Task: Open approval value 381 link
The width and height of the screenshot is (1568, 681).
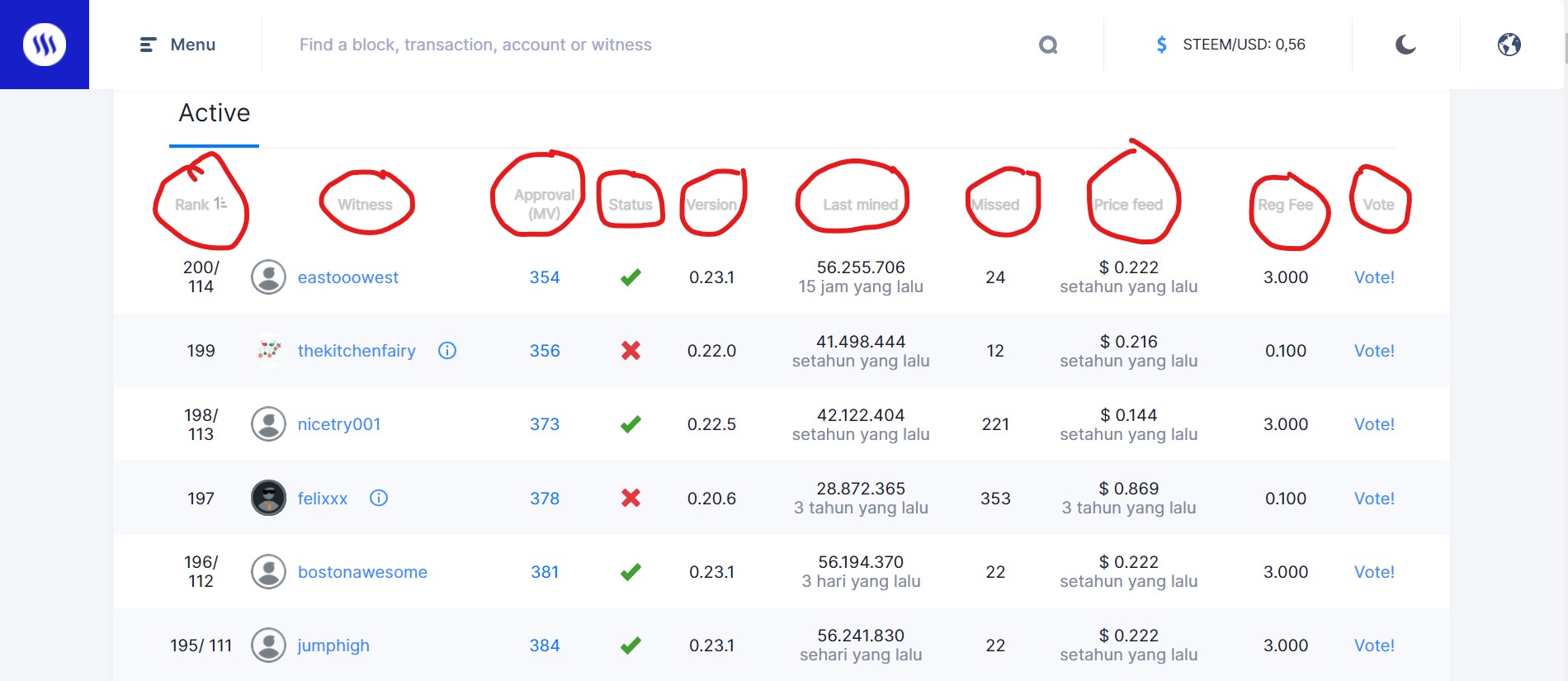Action: click(x=545, y=572)
